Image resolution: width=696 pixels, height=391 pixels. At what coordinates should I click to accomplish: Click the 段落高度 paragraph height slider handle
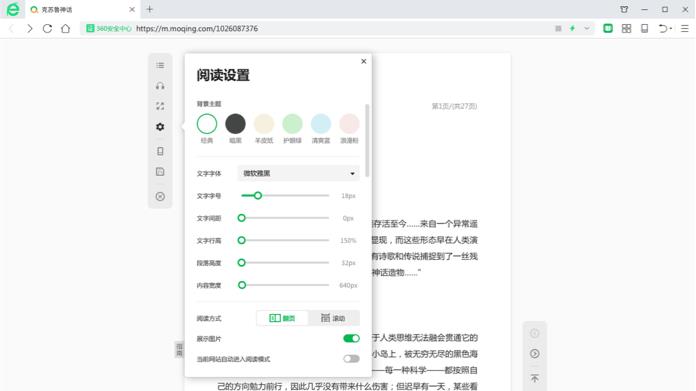(241, 263)
